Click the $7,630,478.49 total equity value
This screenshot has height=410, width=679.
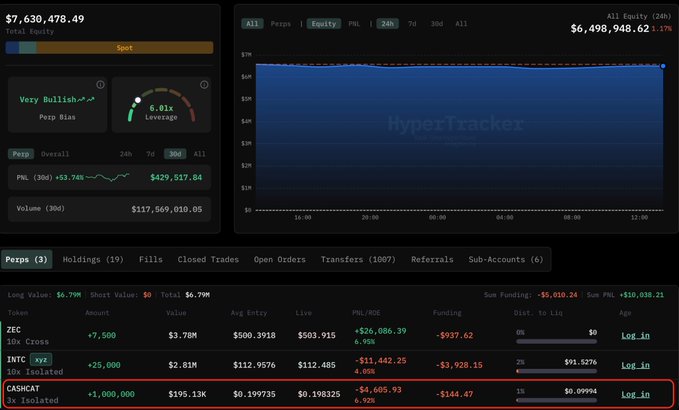coord(45,19)
